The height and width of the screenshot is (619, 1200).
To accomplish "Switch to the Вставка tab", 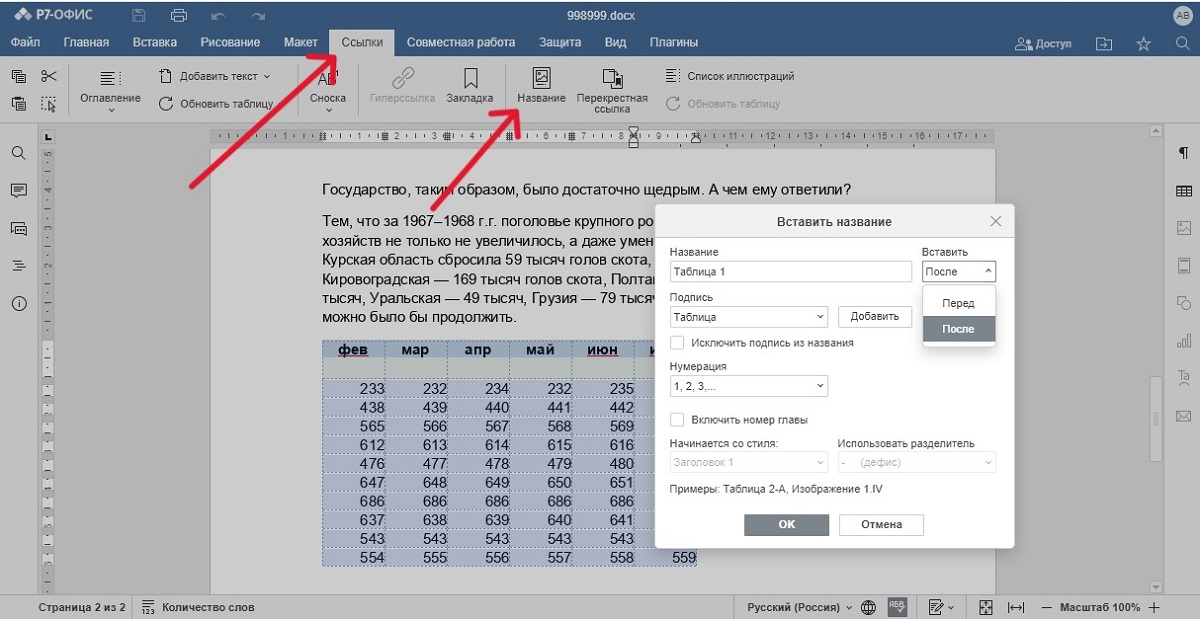I will (154, 43).
